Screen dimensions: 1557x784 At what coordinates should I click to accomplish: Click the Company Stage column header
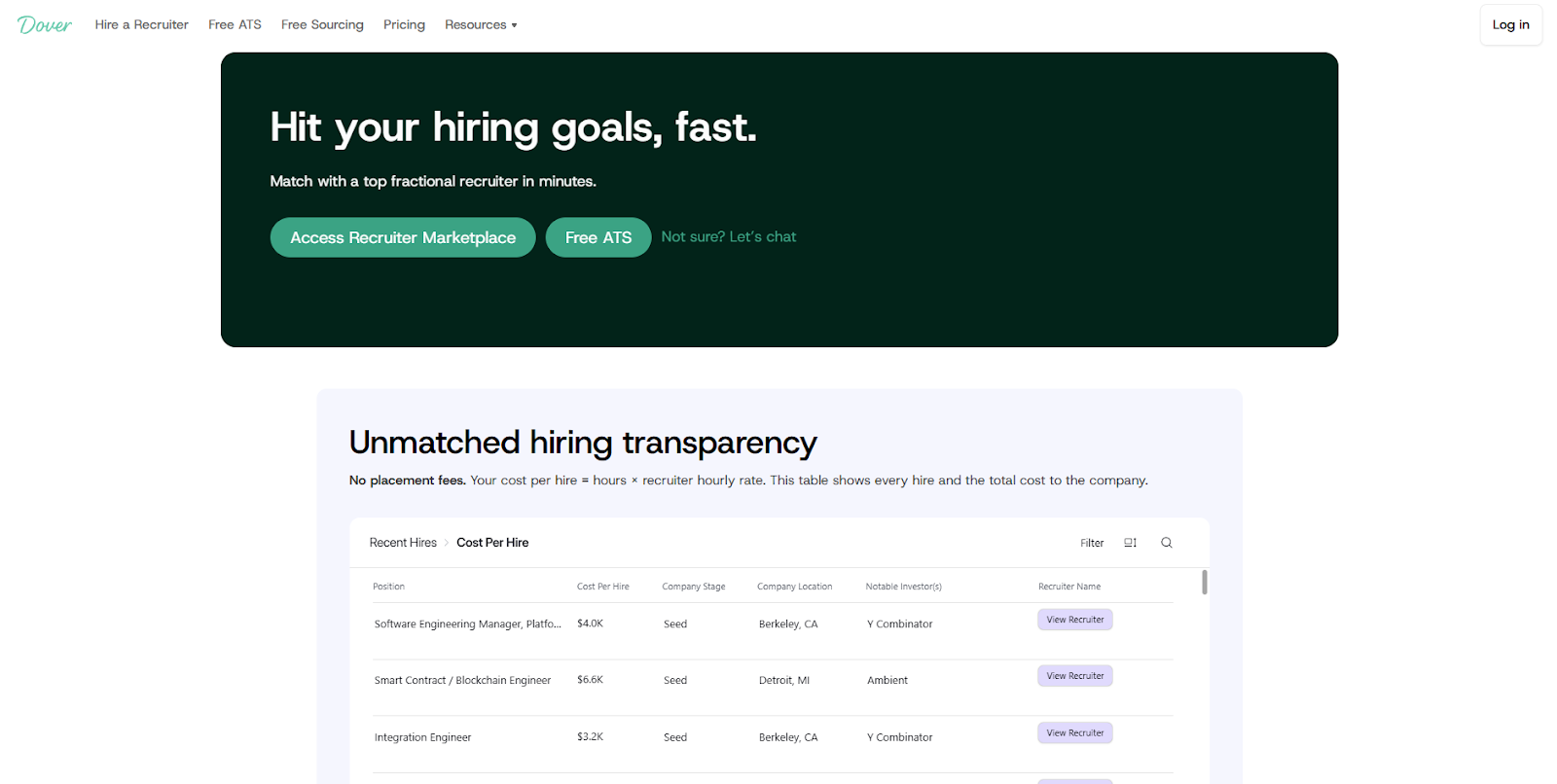(694, 587)
